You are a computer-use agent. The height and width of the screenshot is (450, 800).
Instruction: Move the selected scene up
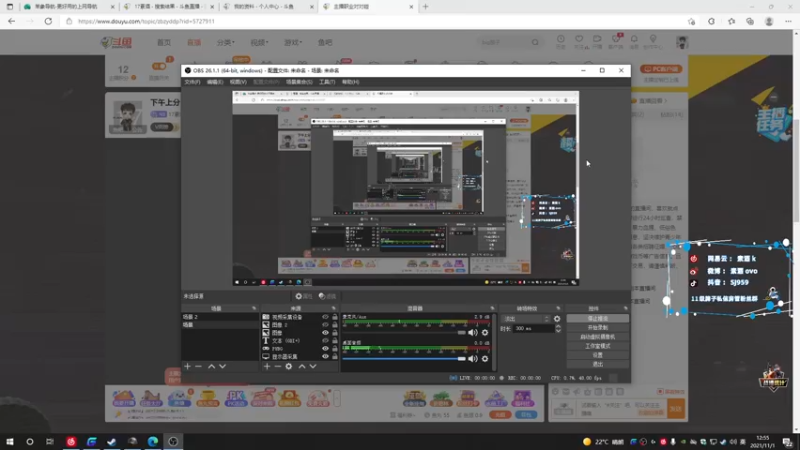point(211,366)
